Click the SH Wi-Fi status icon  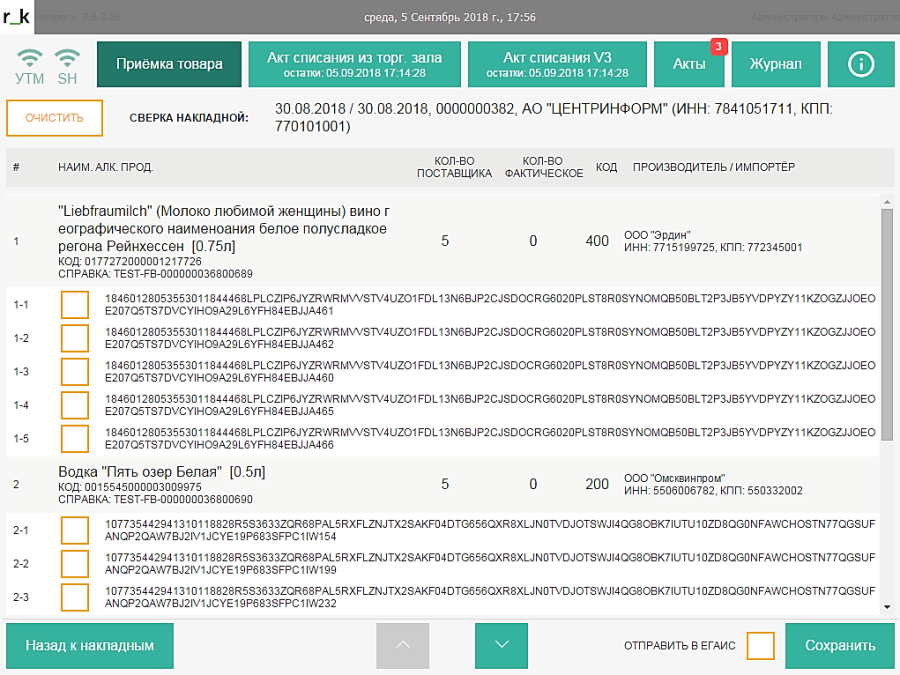point(67,58)
